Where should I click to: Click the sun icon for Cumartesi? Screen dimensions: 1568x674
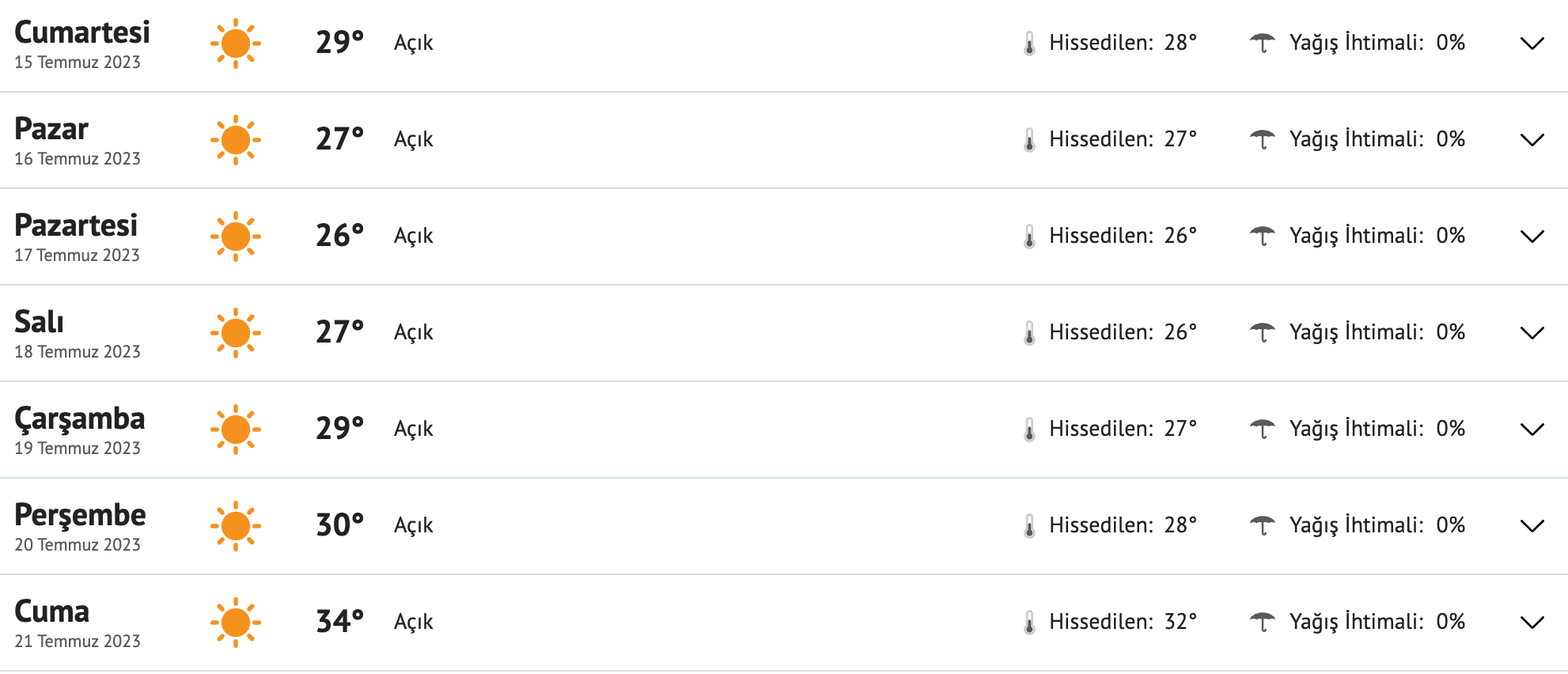tap(236, 44)
